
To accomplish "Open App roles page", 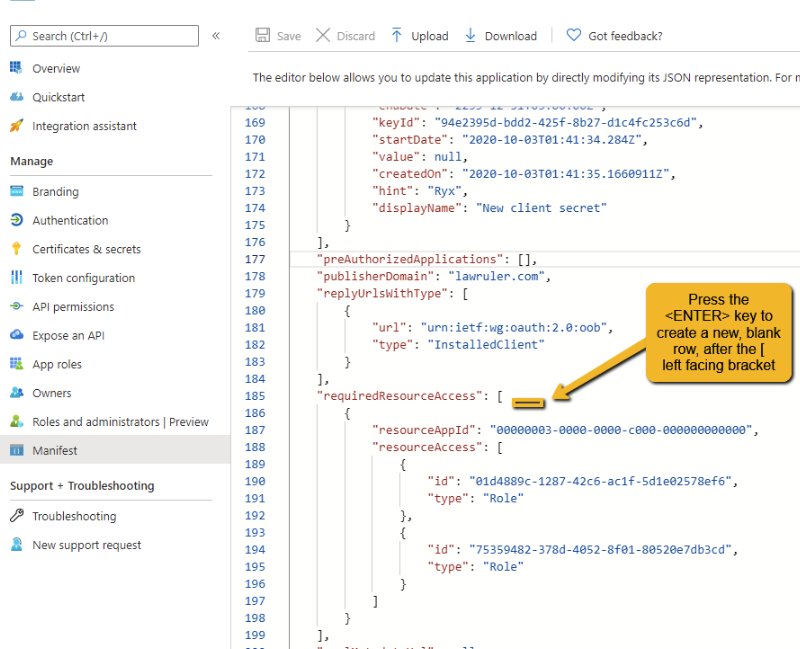I will (x=57, y=364).
